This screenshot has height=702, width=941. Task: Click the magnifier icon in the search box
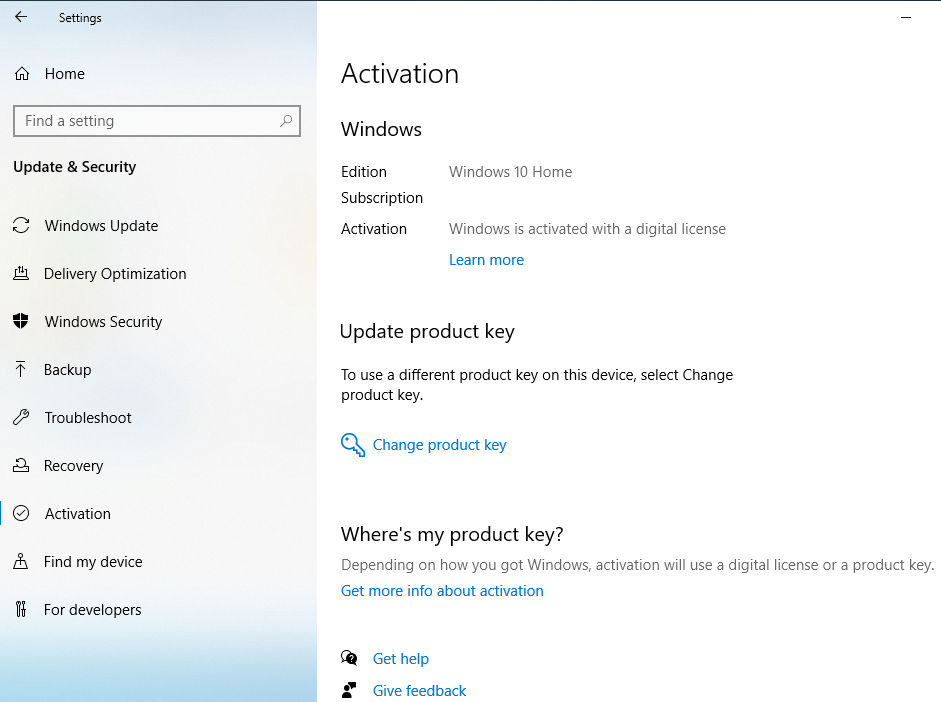tap(286, 121)
